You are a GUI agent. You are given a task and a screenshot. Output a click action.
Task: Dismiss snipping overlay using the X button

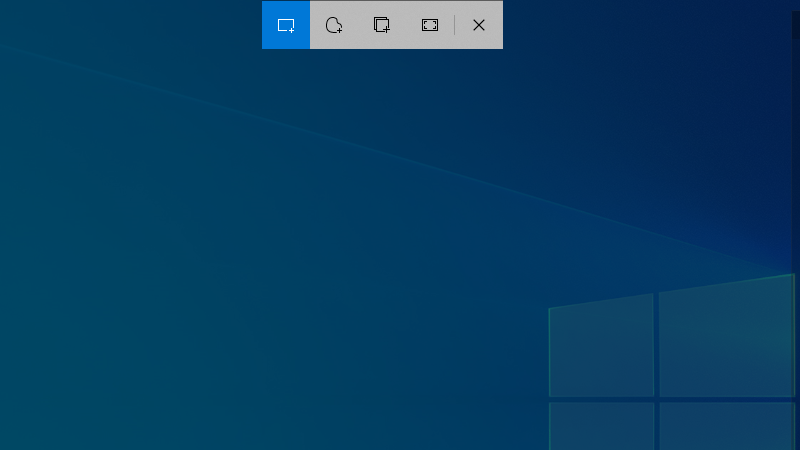[479, 25]
